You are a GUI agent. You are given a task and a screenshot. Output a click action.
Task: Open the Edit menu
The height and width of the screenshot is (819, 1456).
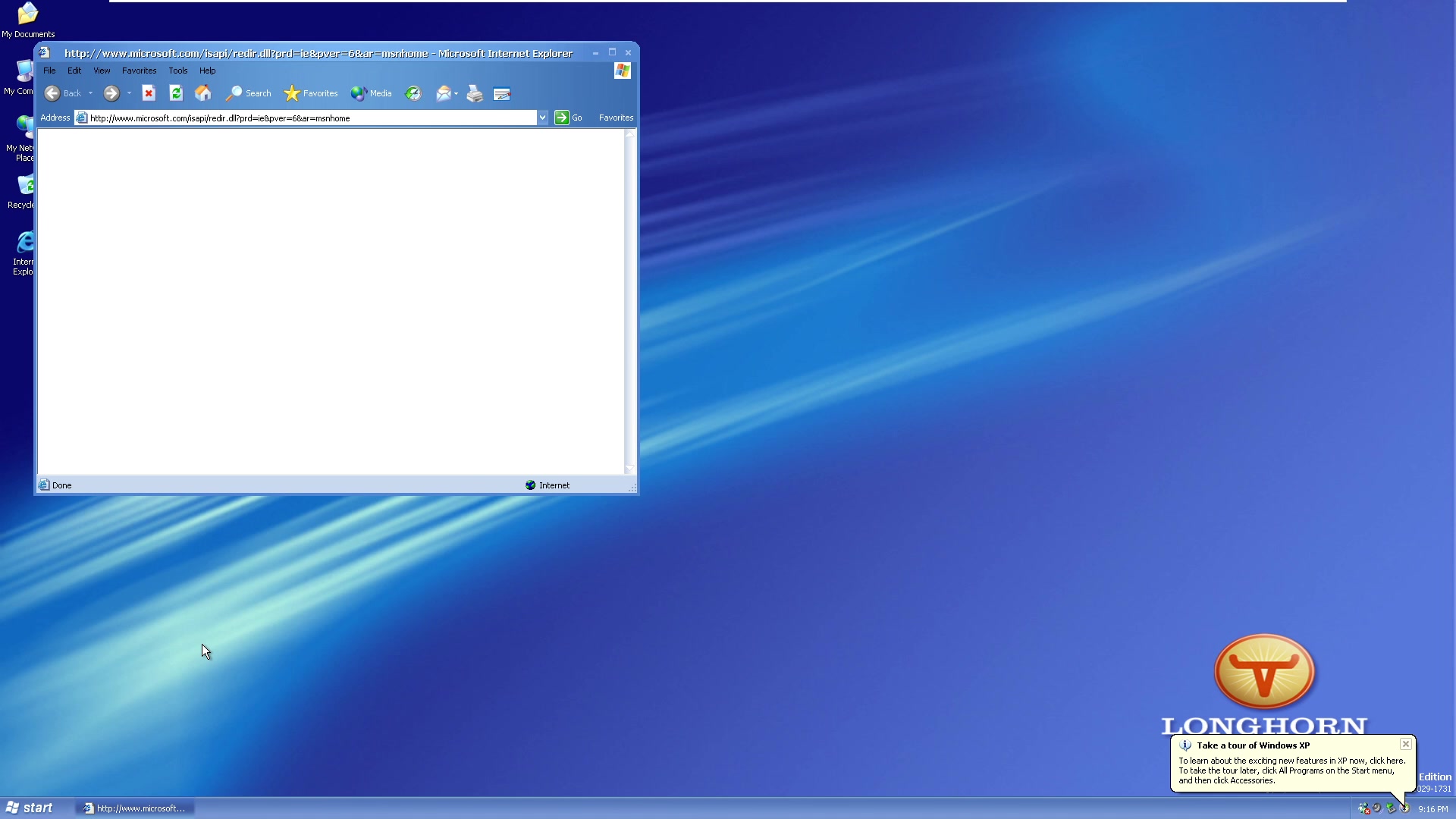[74, 71]
